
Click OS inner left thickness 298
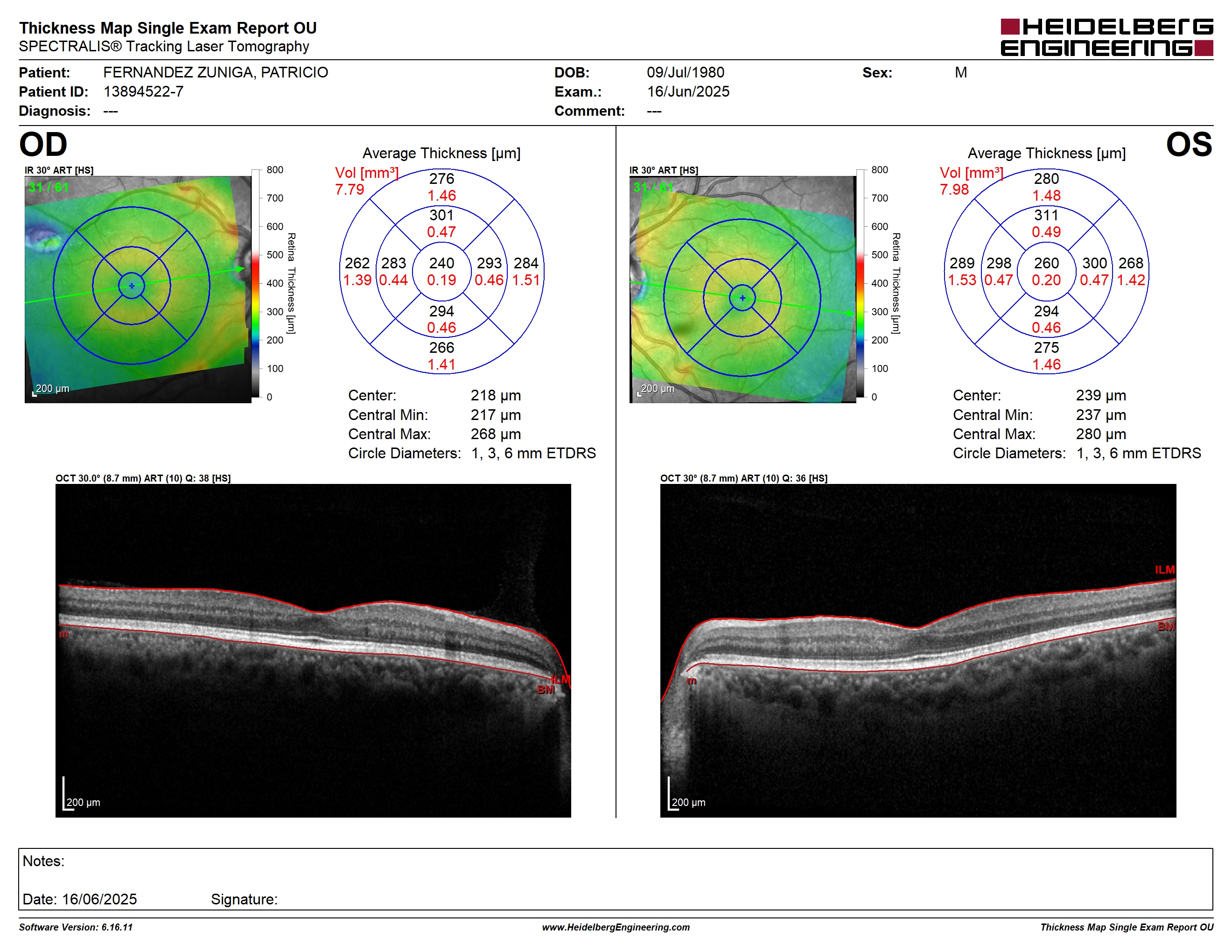(999, 263)
